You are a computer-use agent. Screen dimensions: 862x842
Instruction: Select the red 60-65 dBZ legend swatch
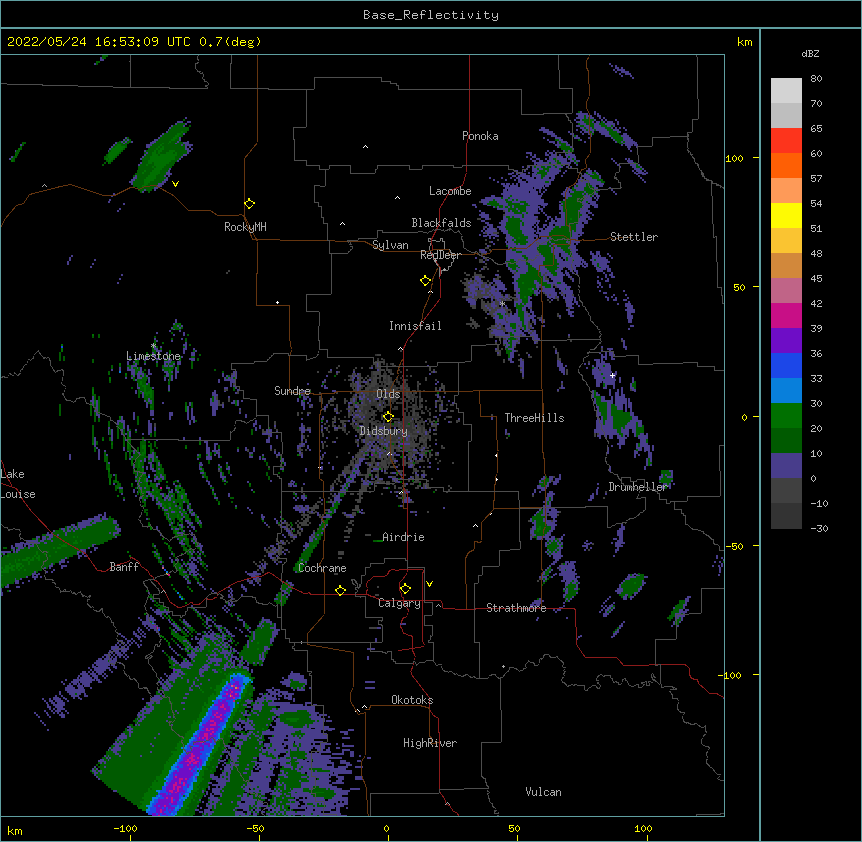786,141
